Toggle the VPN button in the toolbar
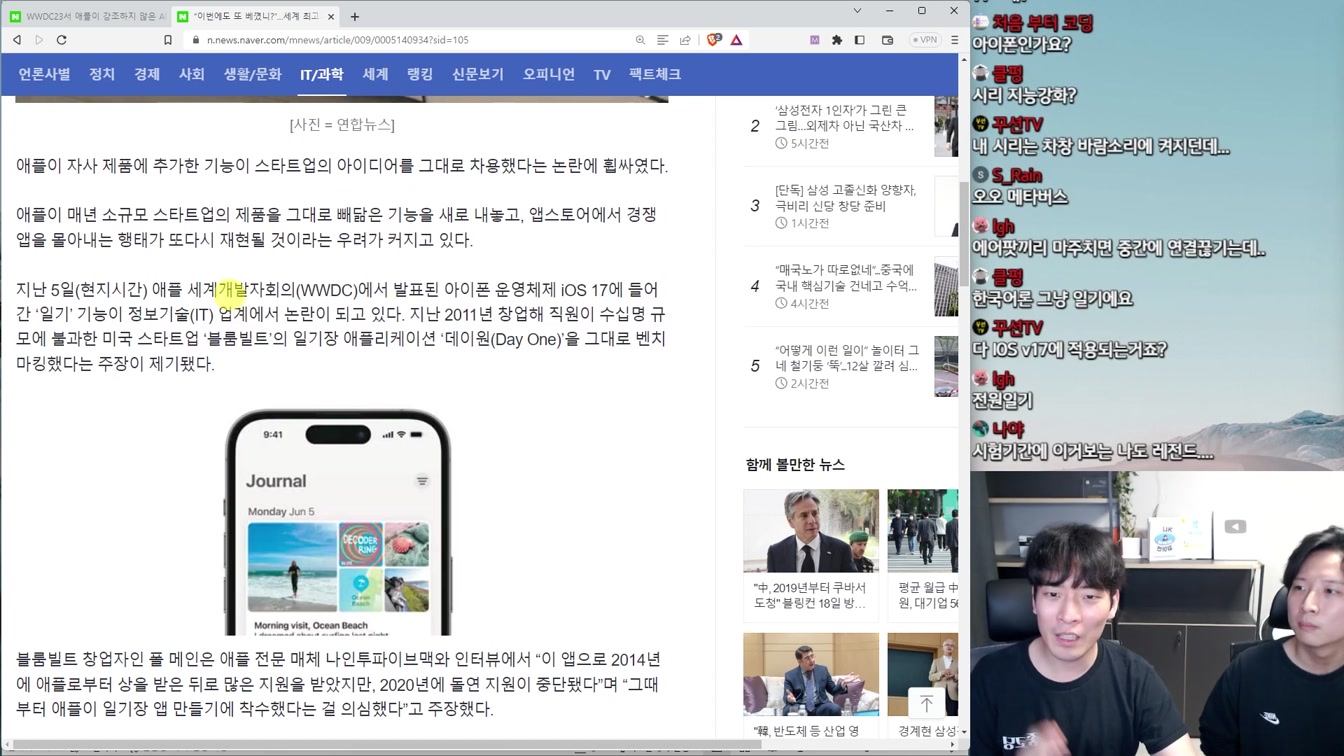The image size is (1344, 756). (925, 40)
